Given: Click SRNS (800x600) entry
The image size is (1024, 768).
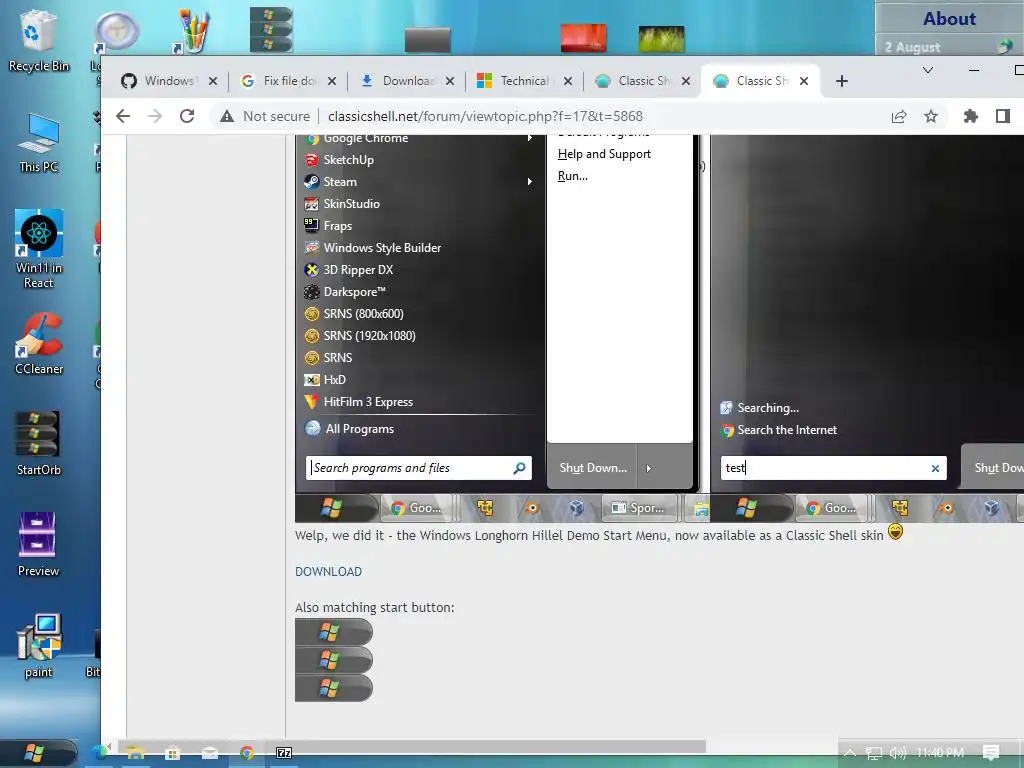Looking at the screenshot, I should tap(363, 314).
